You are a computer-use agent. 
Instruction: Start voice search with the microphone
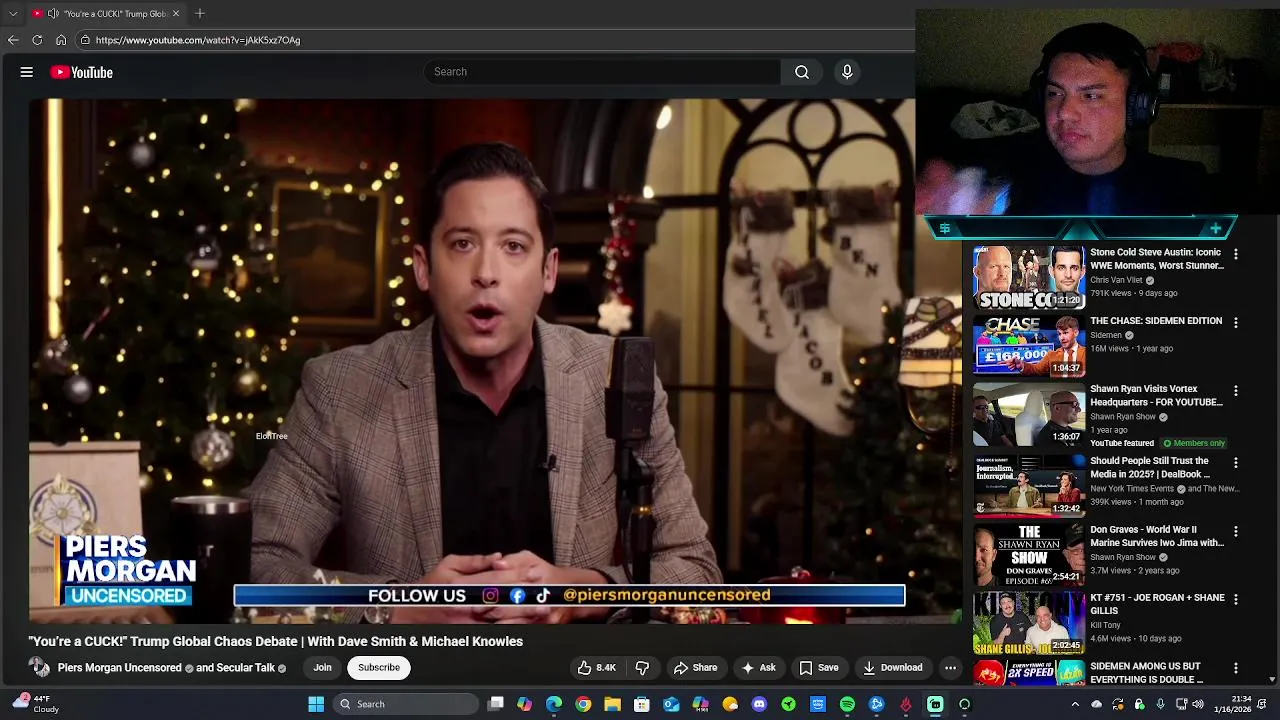pyautogui.click(x=847, y=72)
